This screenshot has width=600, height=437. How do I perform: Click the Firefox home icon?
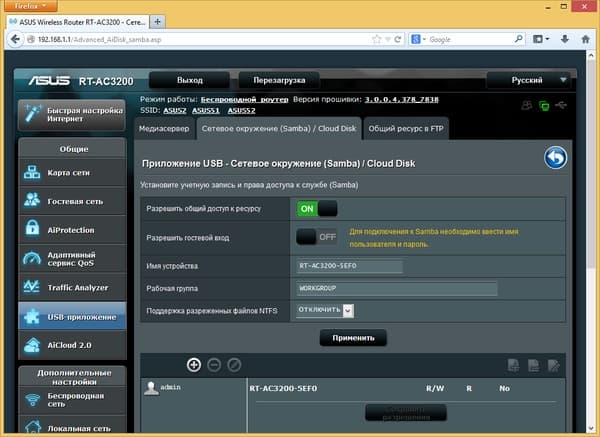[x=585, y=39]
